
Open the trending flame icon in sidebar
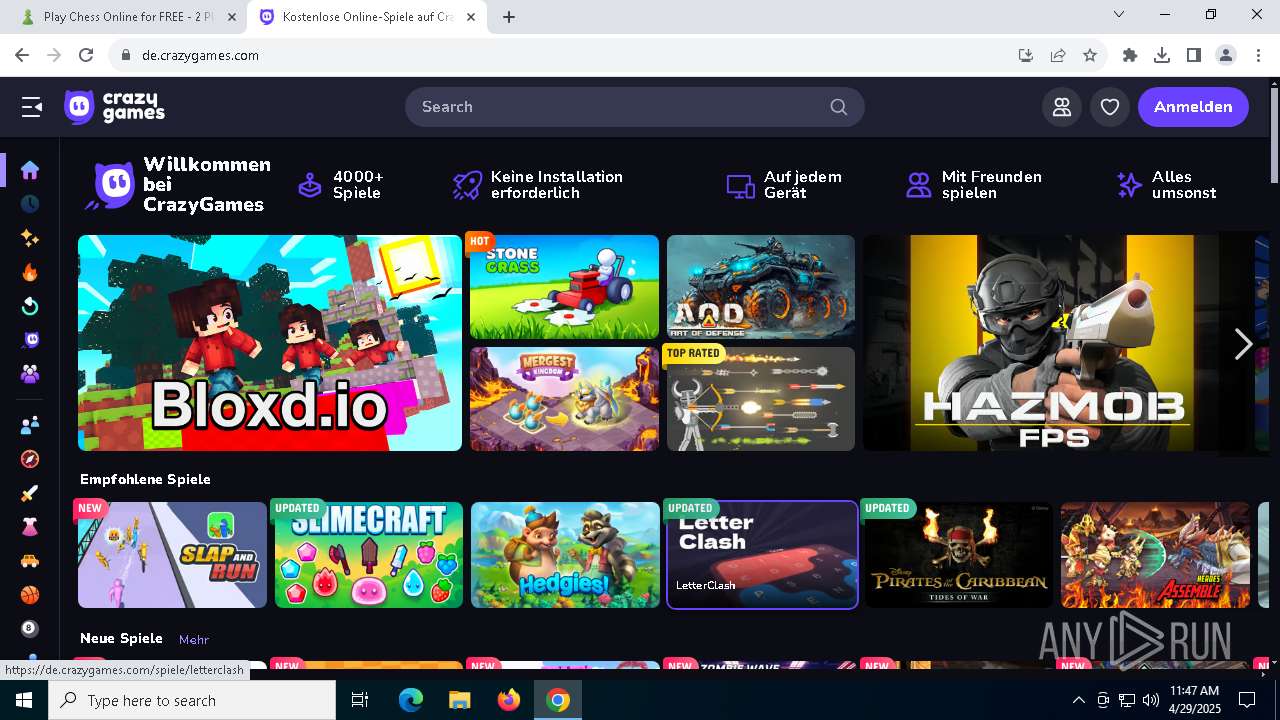[x=30, y=273]
